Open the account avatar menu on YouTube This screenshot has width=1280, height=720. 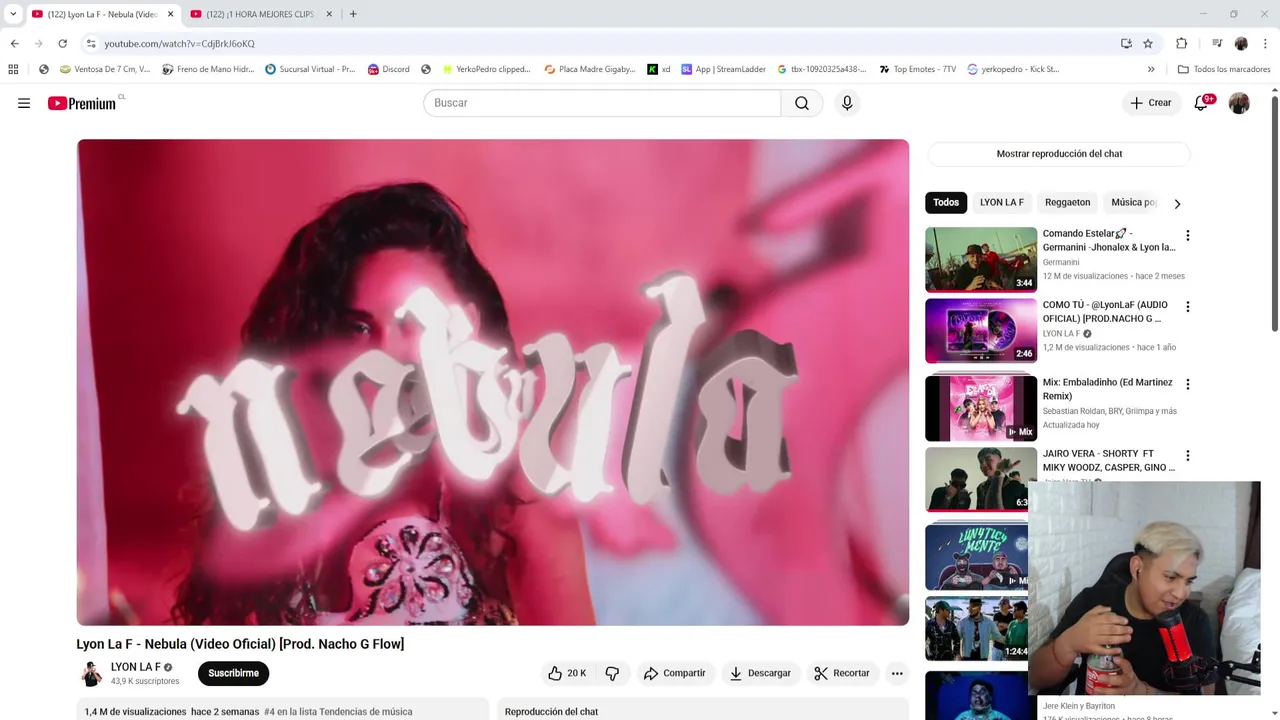coord(1239,103)
